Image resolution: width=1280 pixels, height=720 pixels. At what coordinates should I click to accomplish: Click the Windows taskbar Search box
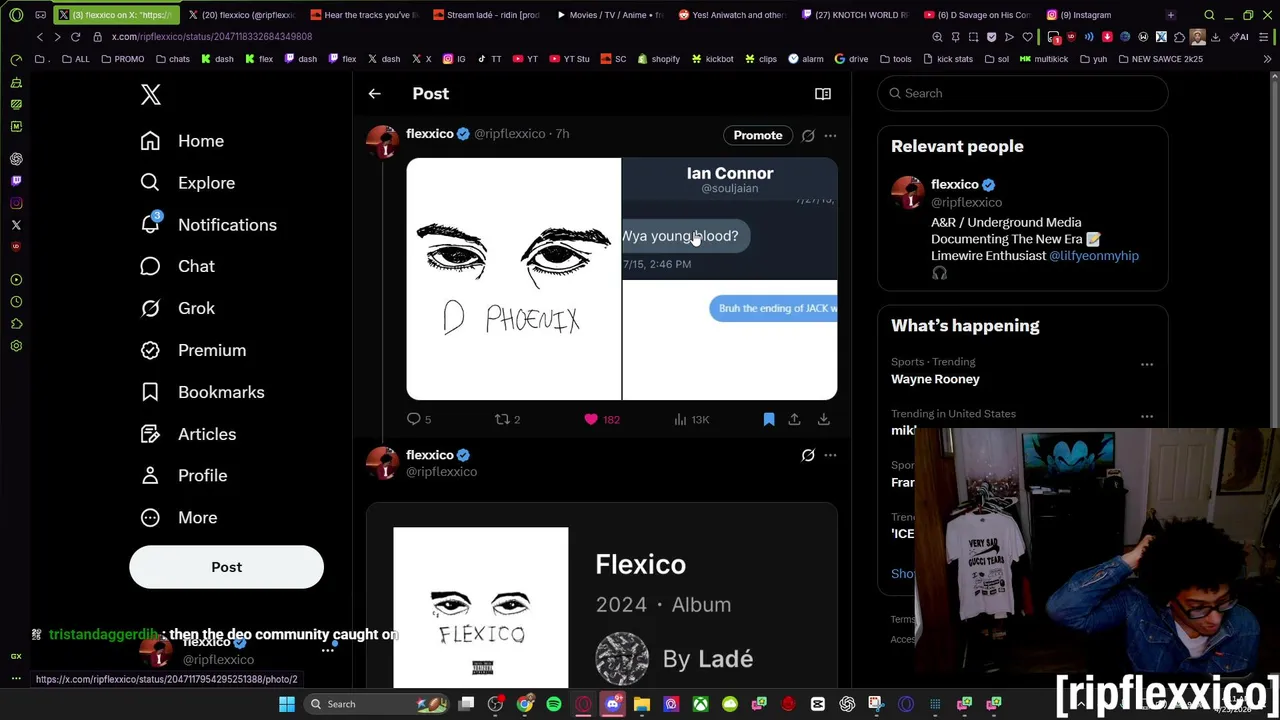pyautogui.click(x=376, y=704)
